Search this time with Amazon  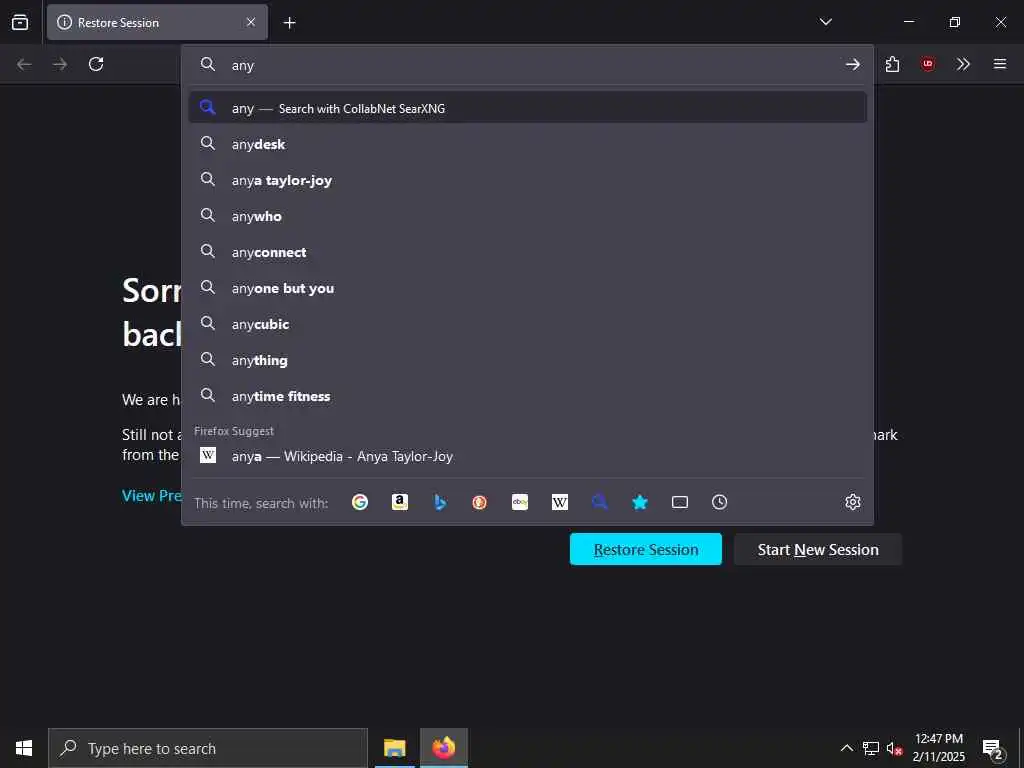tap(400, 502)
